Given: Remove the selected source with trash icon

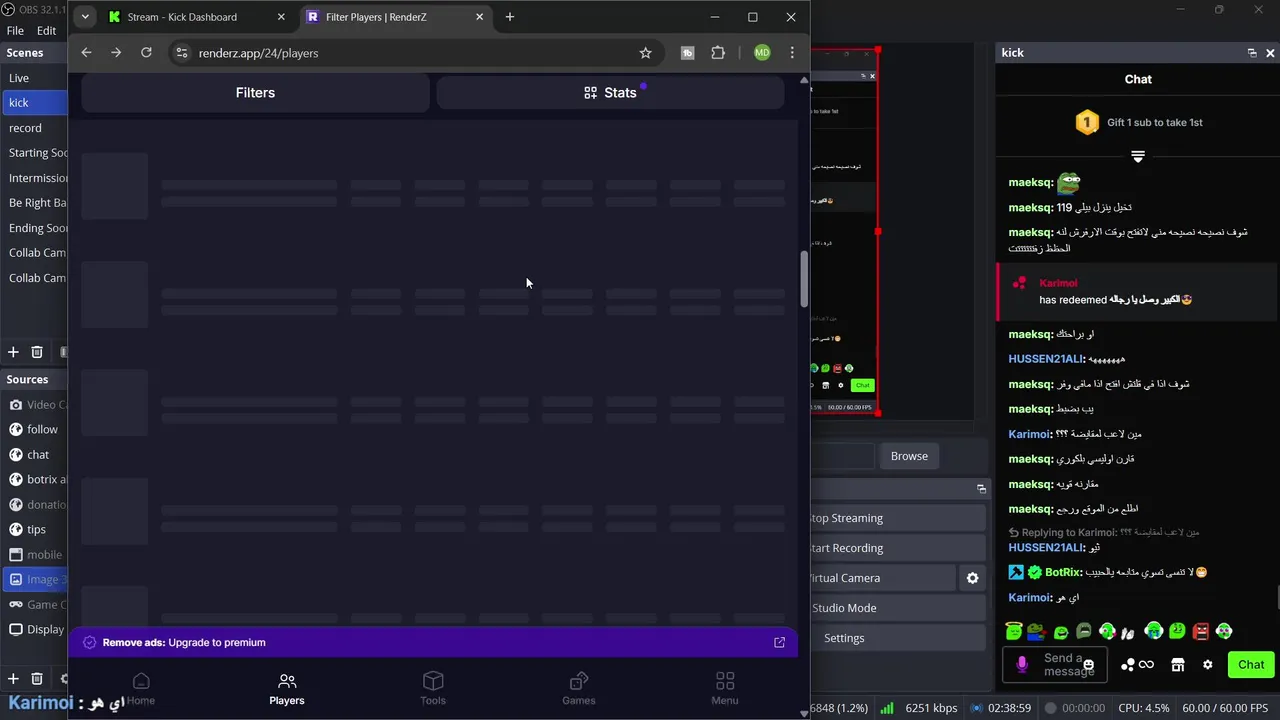Looking at the screenshot, I should point(37,678).
